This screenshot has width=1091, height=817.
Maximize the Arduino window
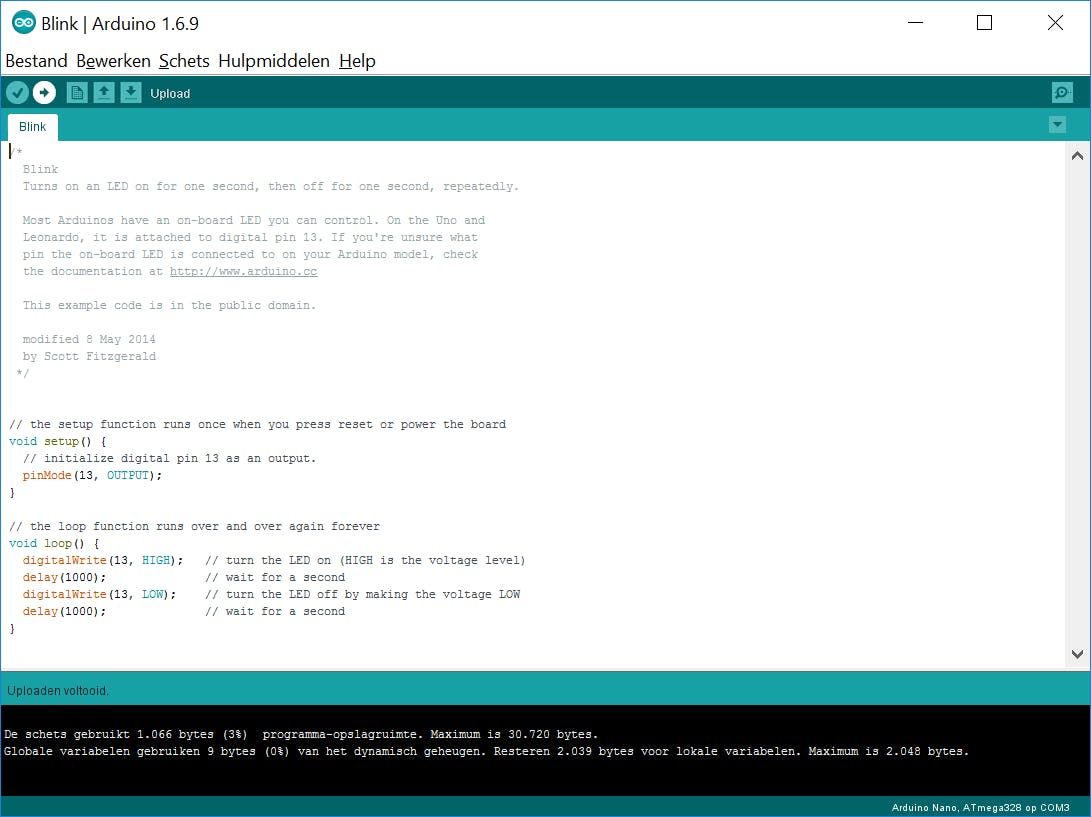(x=985, y=23)
